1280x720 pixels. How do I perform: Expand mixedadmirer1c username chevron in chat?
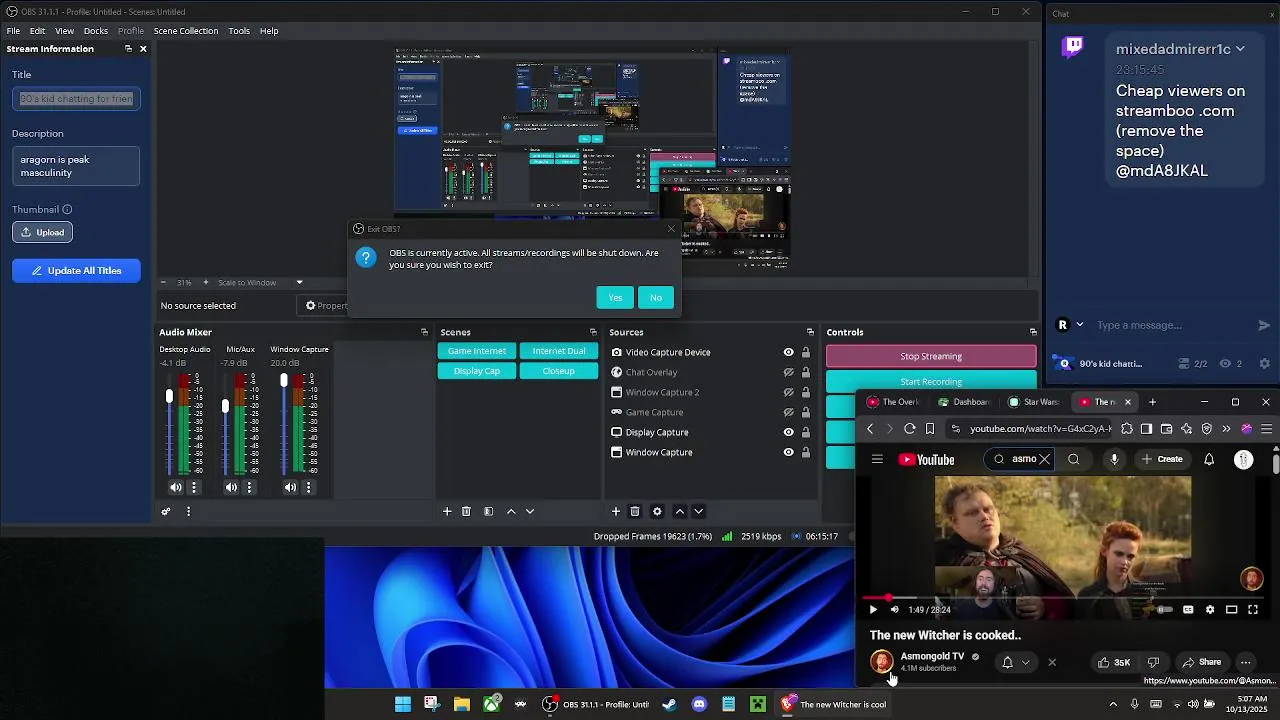point(1240,49)
